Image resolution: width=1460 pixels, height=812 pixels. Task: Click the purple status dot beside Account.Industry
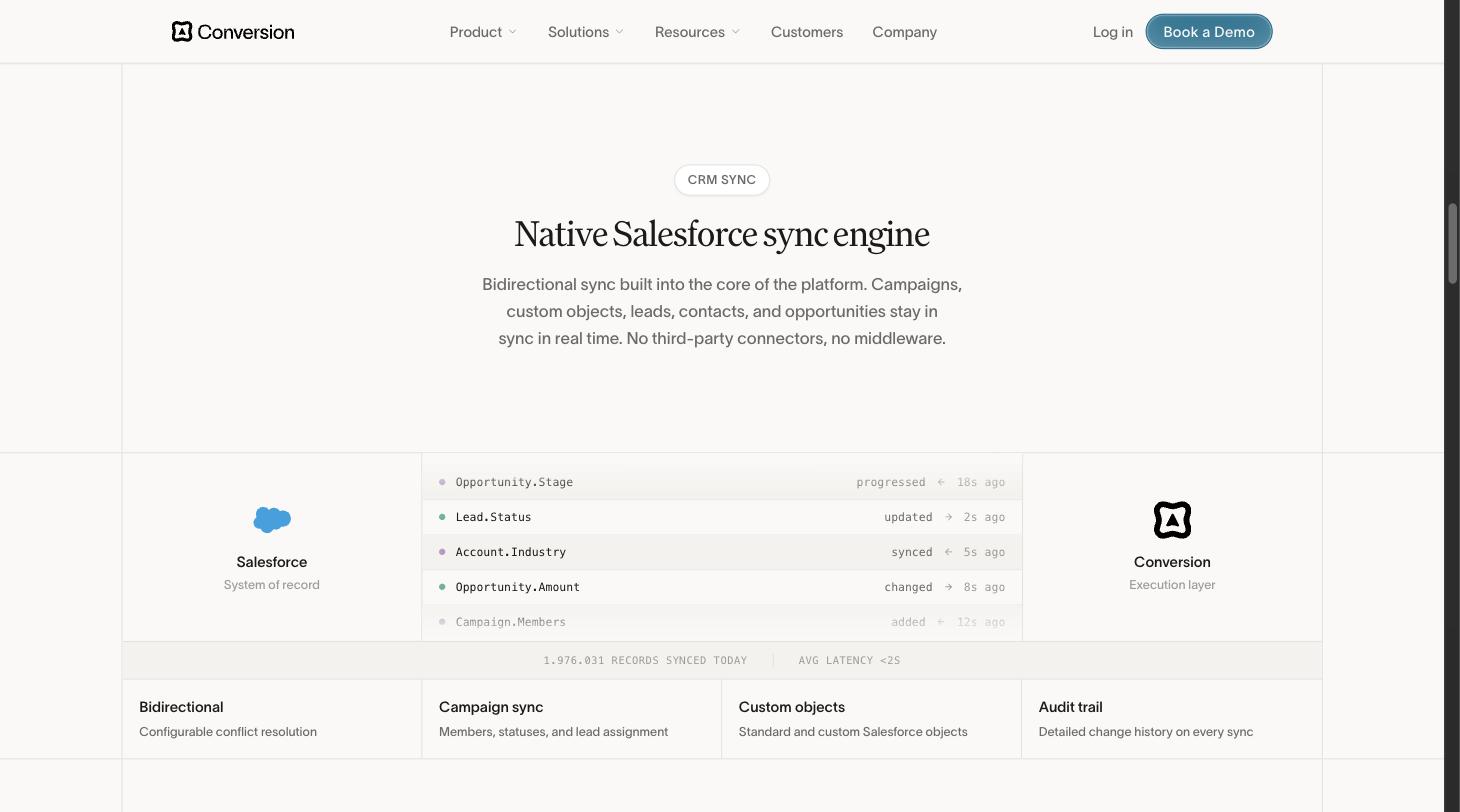442,552
